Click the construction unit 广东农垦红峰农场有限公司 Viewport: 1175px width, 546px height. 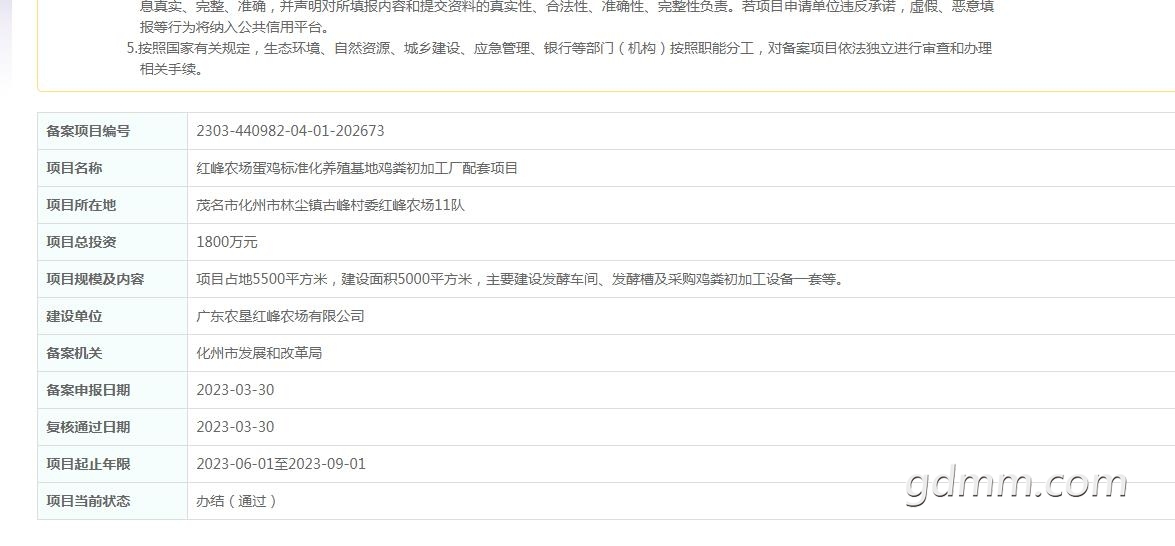pyautogui.click(x=280, y=316)
